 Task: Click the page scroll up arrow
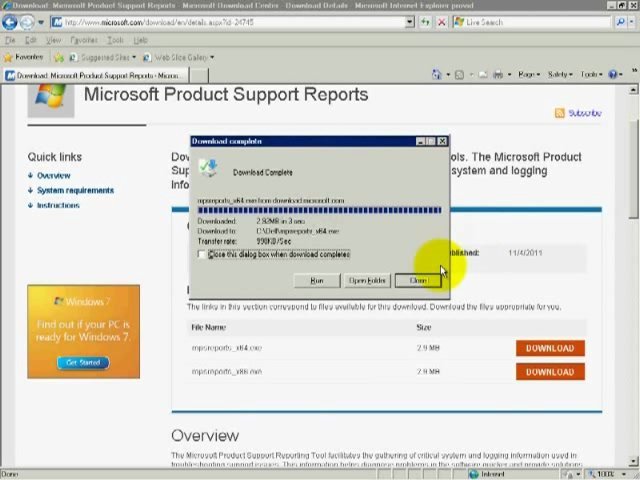(x=633, y=89)
